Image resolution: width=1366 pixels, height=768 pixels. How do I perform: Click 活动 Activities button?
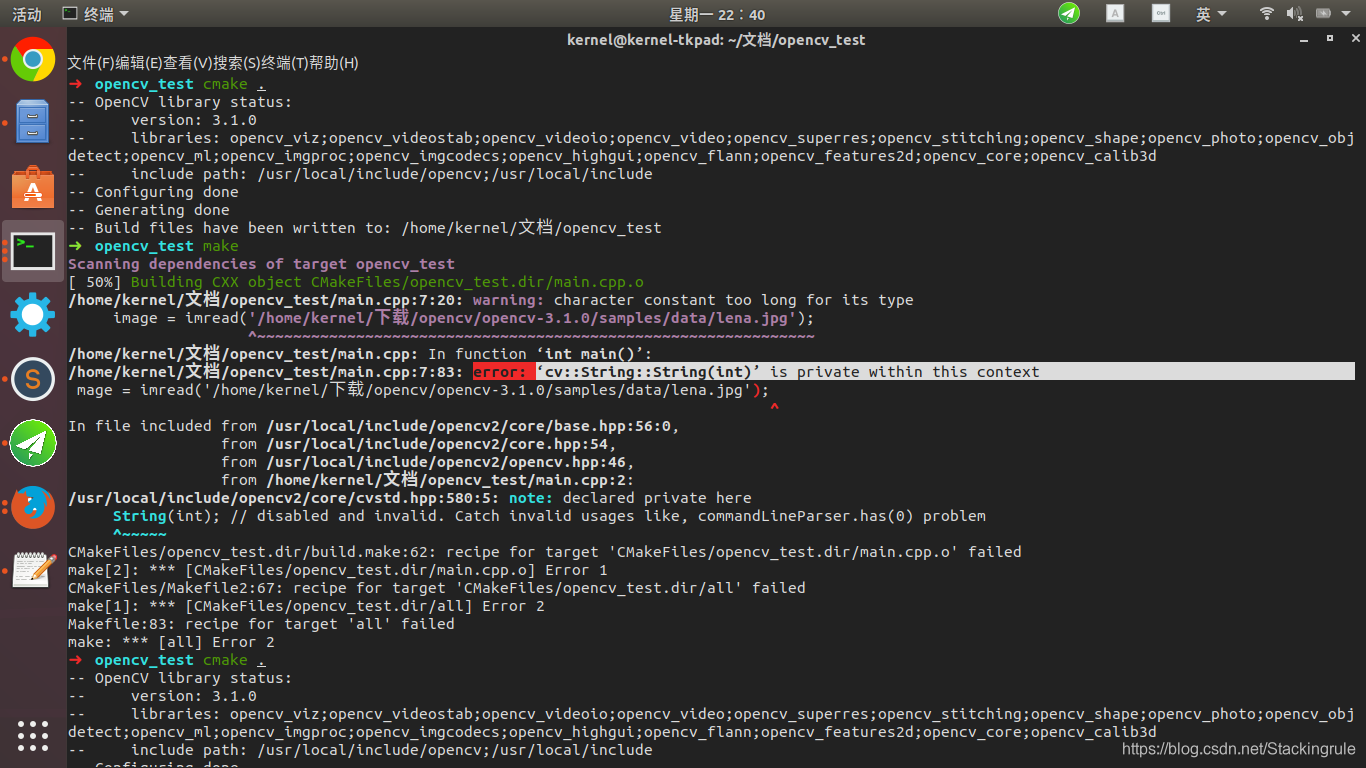(x=27, y=14)
